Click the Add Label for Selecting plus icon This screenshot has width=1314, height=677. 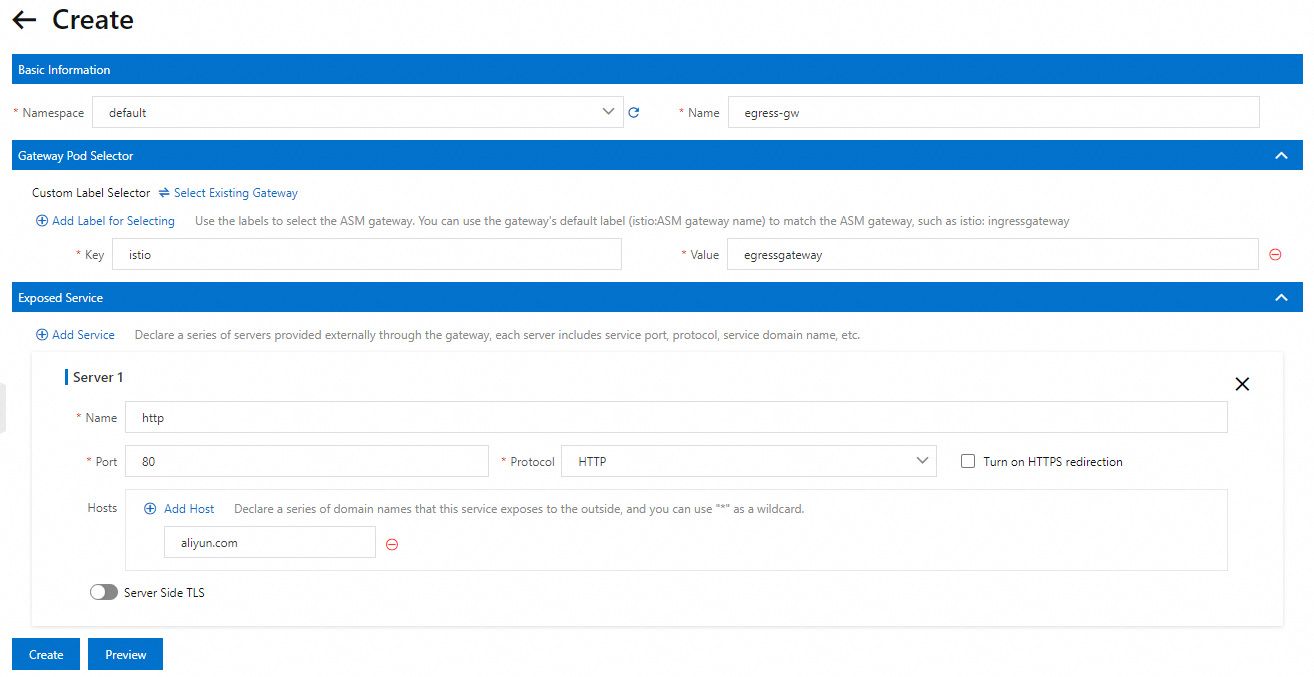coord(42,221)
